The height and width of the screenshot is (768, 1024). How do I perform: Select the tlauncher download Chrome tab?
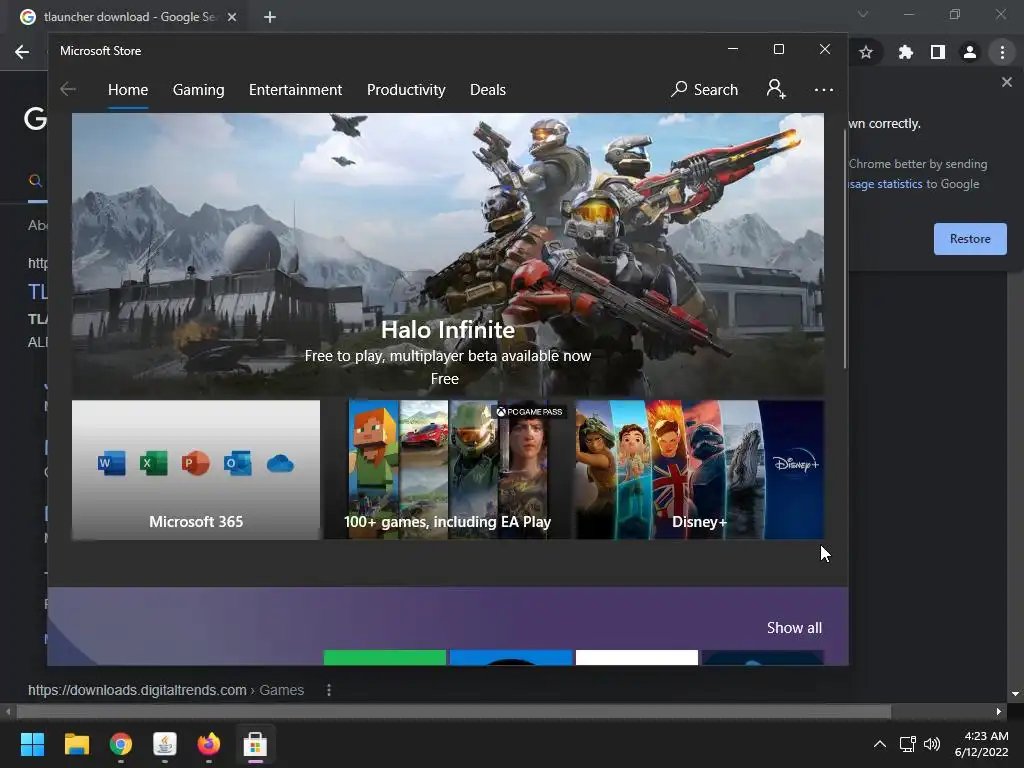[129, 17]
